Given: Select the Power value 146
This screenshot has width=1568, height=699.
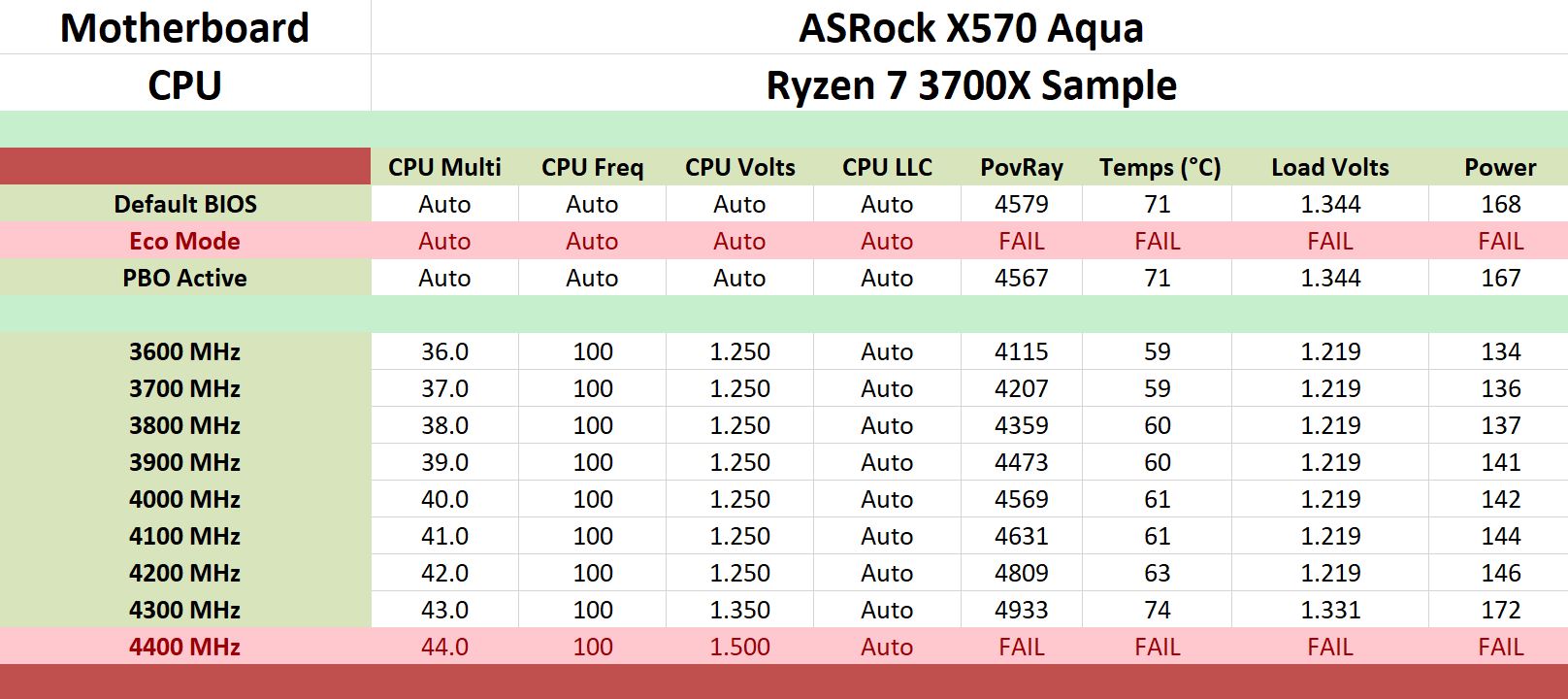Looking at the screenshot, I should pyautogui.click(x=1501, y=573).
